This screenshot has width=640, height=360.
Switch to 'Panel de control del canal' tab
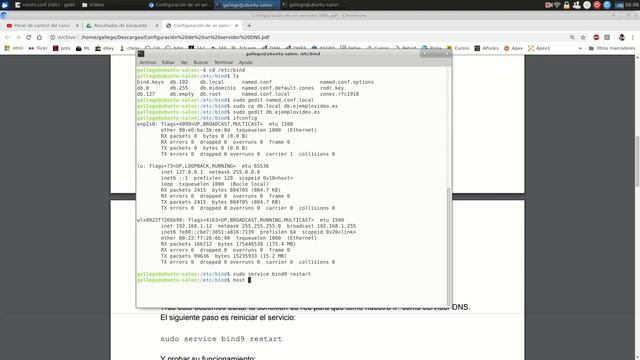click(x=42, y=25)
